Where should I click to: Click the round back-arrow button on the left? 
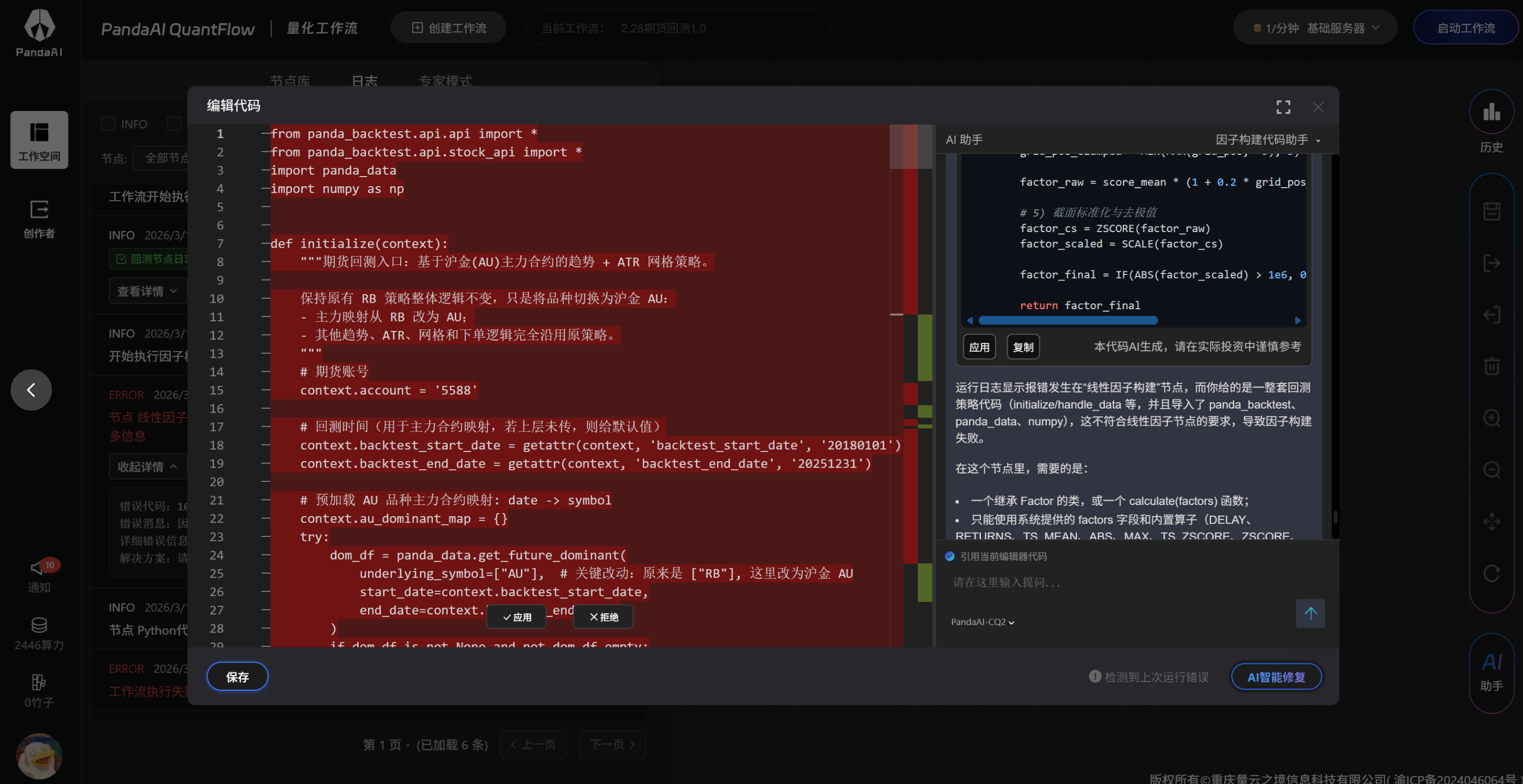click(x=31, y=389)
